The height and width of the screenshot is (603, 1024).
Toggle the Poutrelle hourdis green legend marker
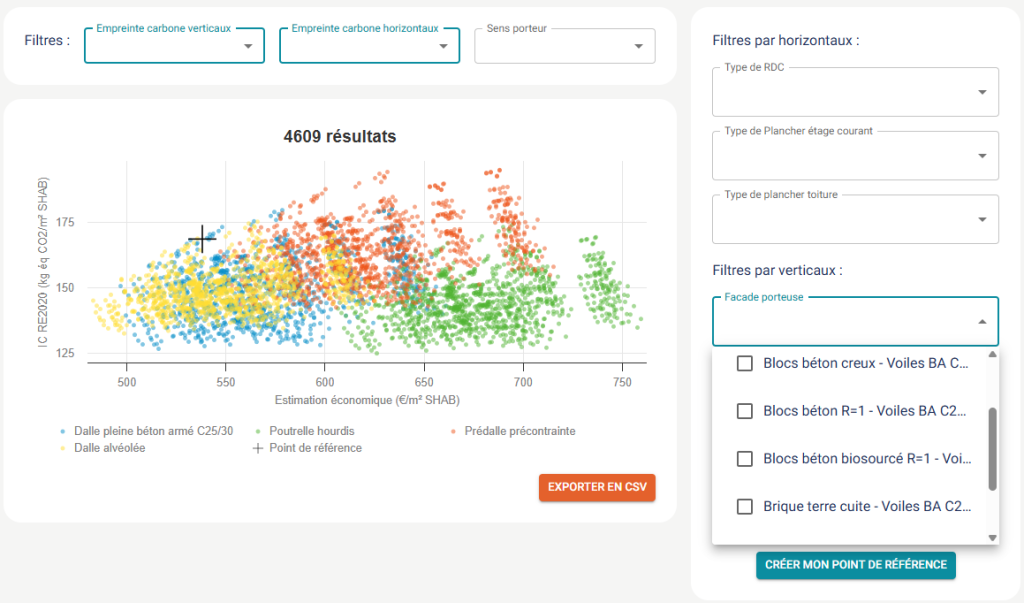click(258, 432)
